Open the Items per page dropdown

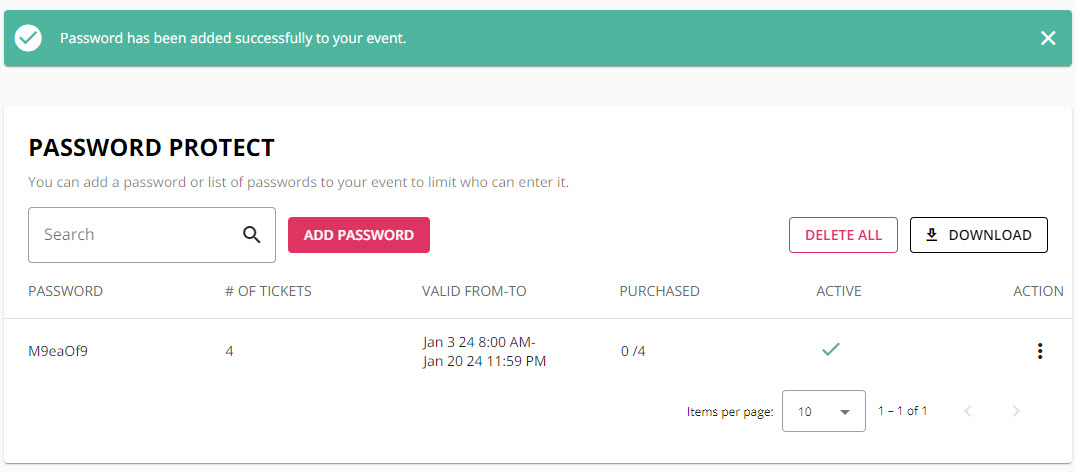click(823, 411)
